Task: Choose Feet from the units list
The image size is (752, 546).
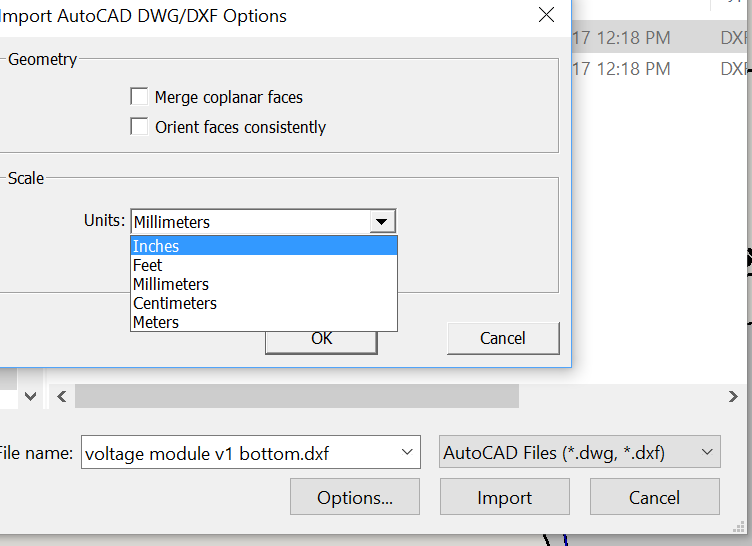Action: 264,265
